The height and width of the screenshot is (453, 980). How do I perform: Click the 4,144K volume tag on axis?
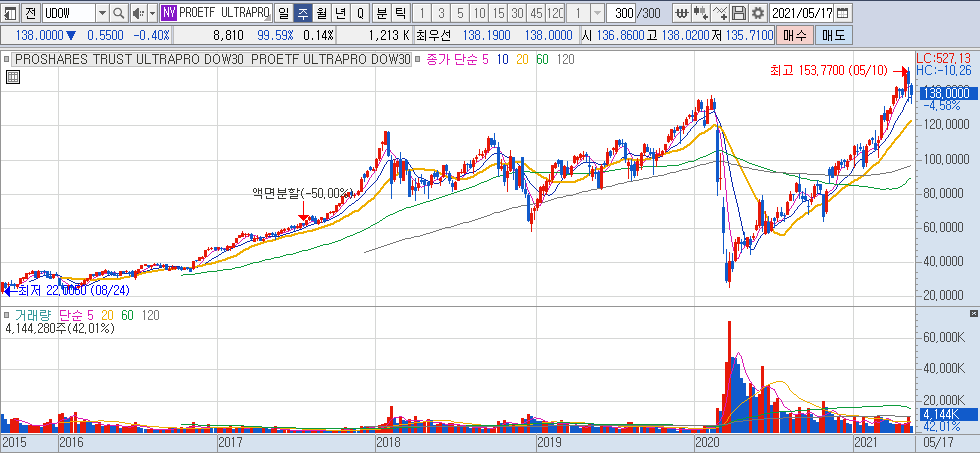pos(949,414)
